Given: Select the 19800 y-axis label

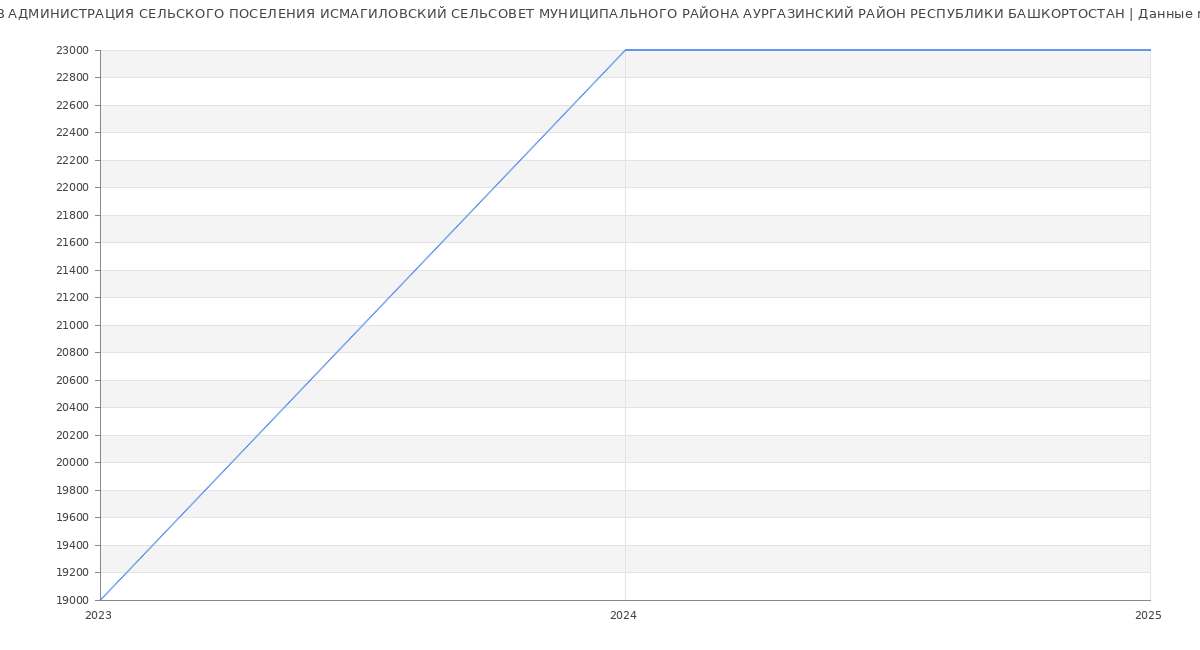Looking at the screenshot, I should 73,490.
